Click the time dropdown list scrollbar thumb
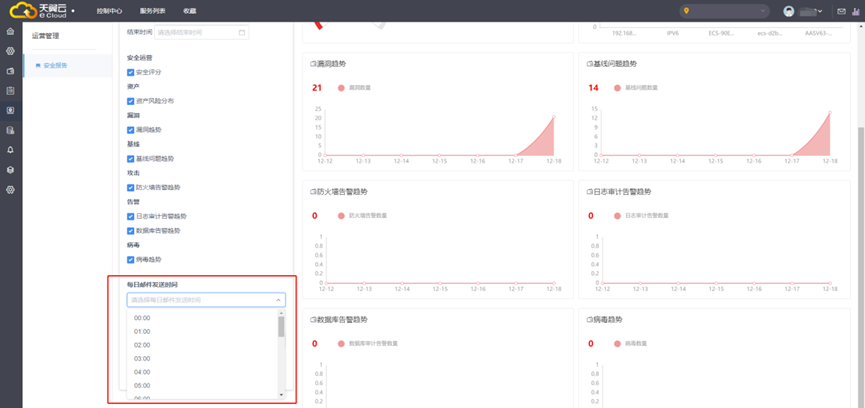This screenshot has height=408, width=865. coord(281,326)
